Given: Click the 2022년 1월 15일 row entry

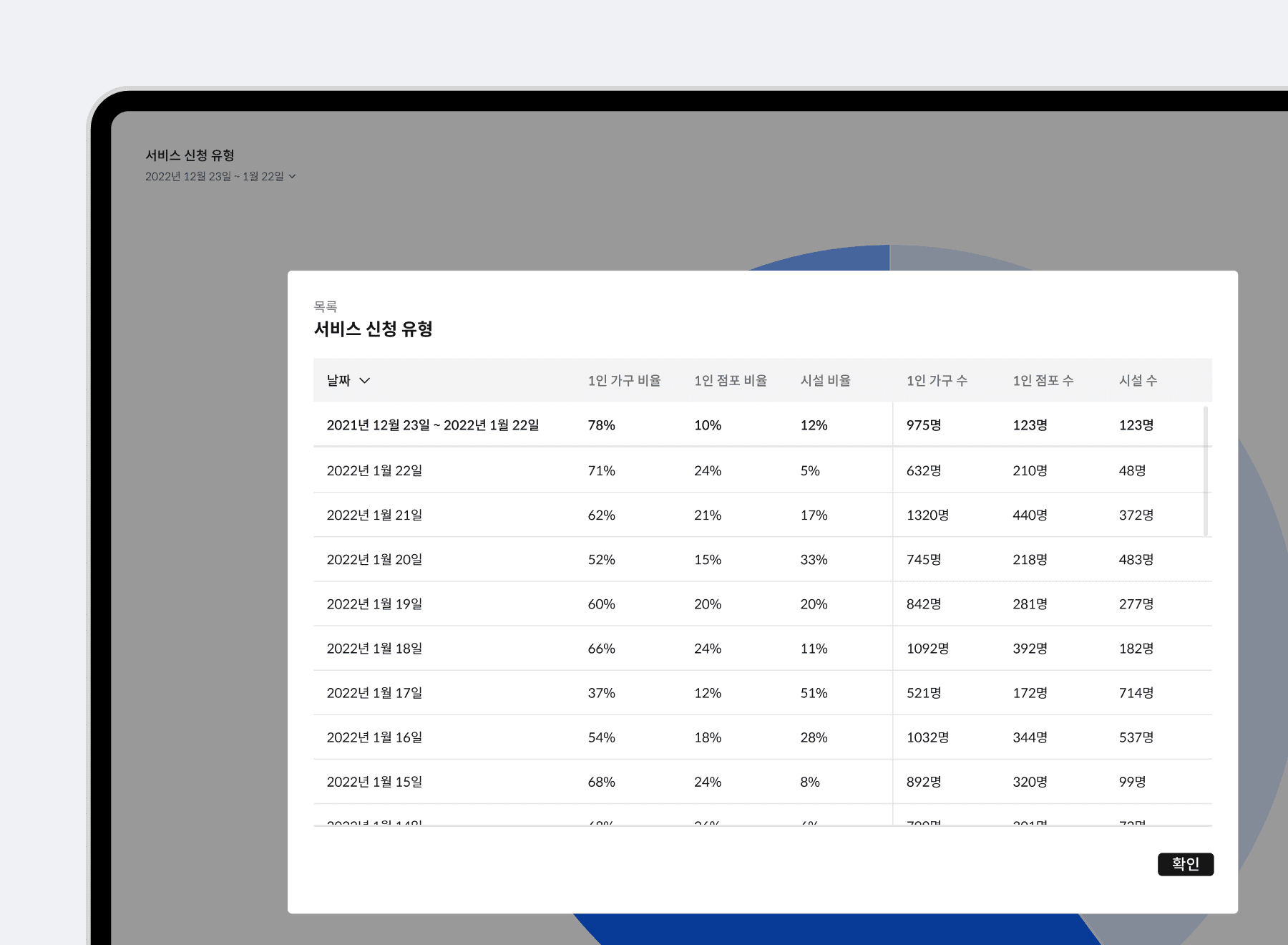Looking at the screenshot, I should [374, 782].
